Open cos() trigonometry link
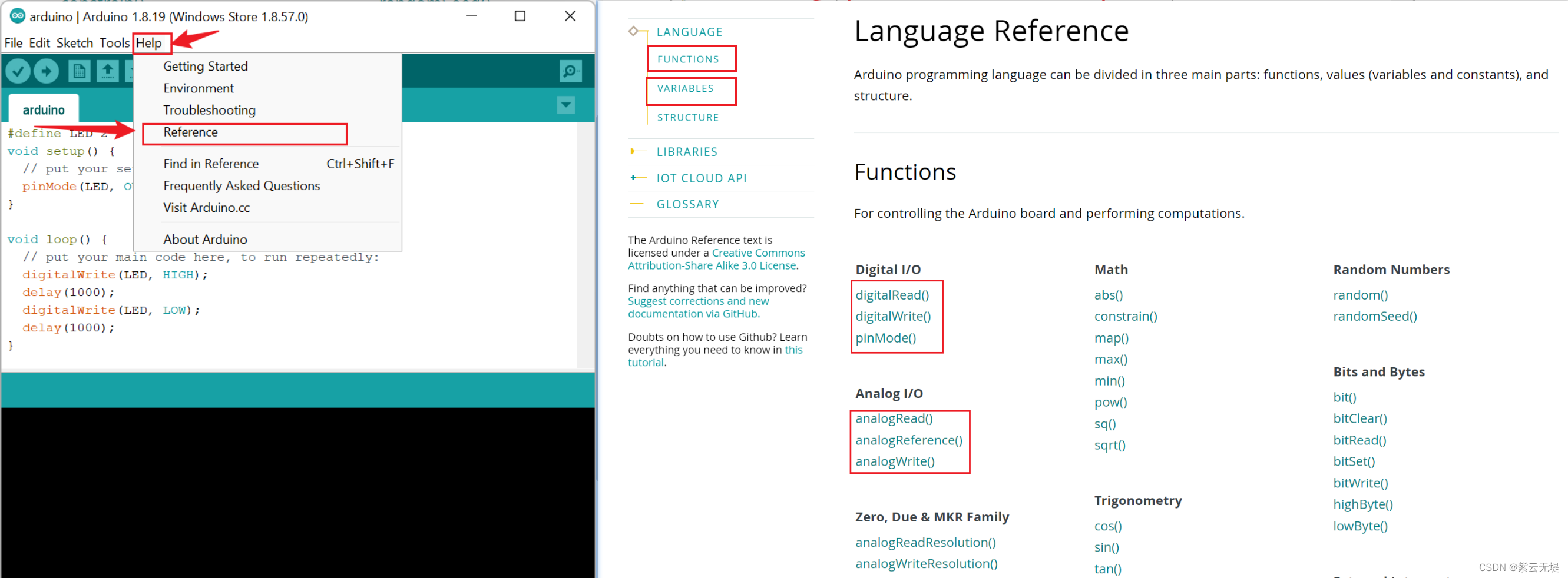The width and height of the screenshot is (1568, 578). pos(1108,526)
